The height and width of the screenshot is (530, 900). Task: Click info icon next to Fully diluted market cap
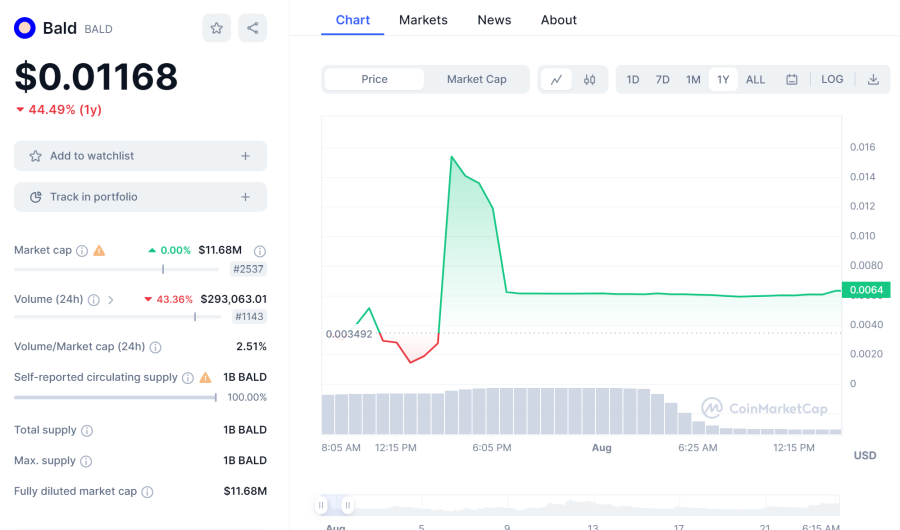pos(147,492)
